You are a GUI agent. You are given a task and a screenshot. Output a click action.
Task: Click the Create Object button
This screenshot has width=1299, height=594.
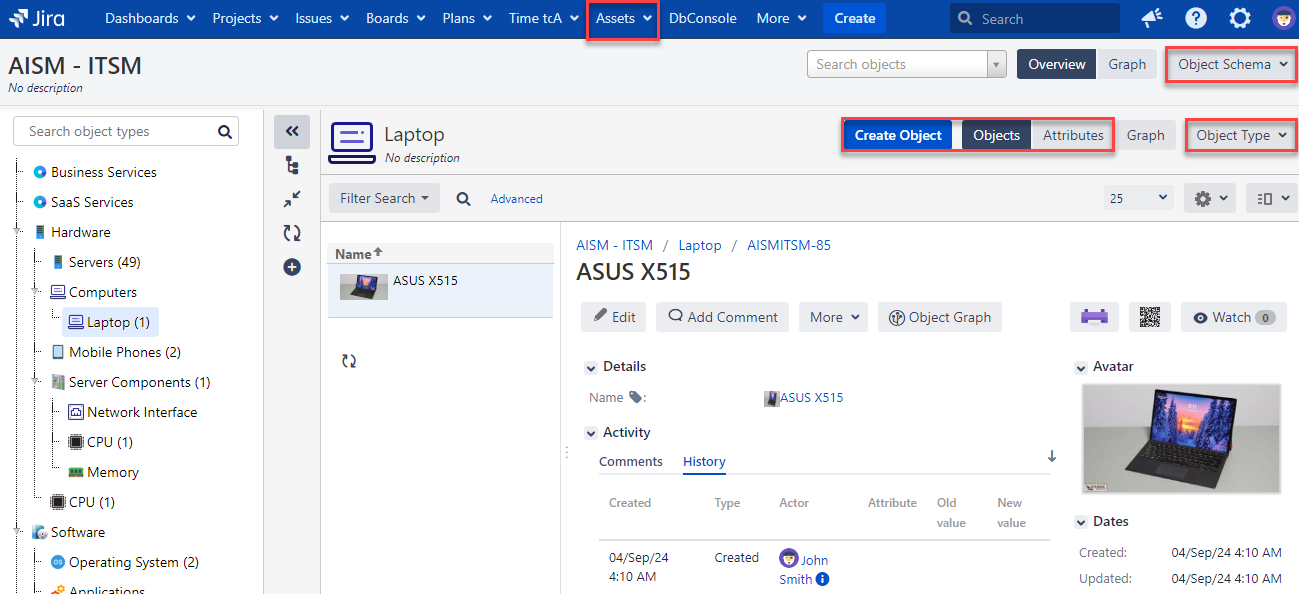[x=898, y=135]
